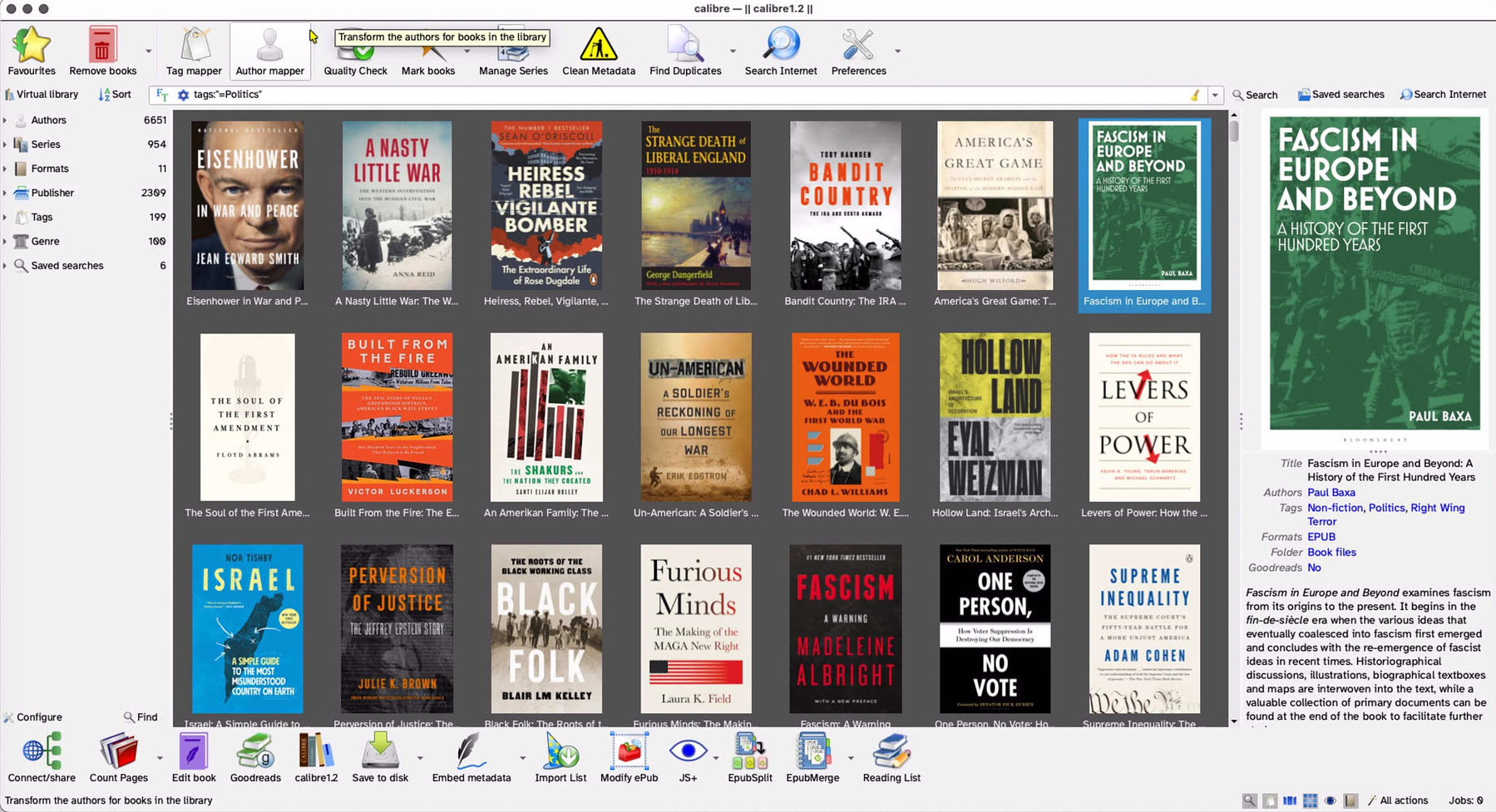Expand the Publisher category

click(5, 193)
